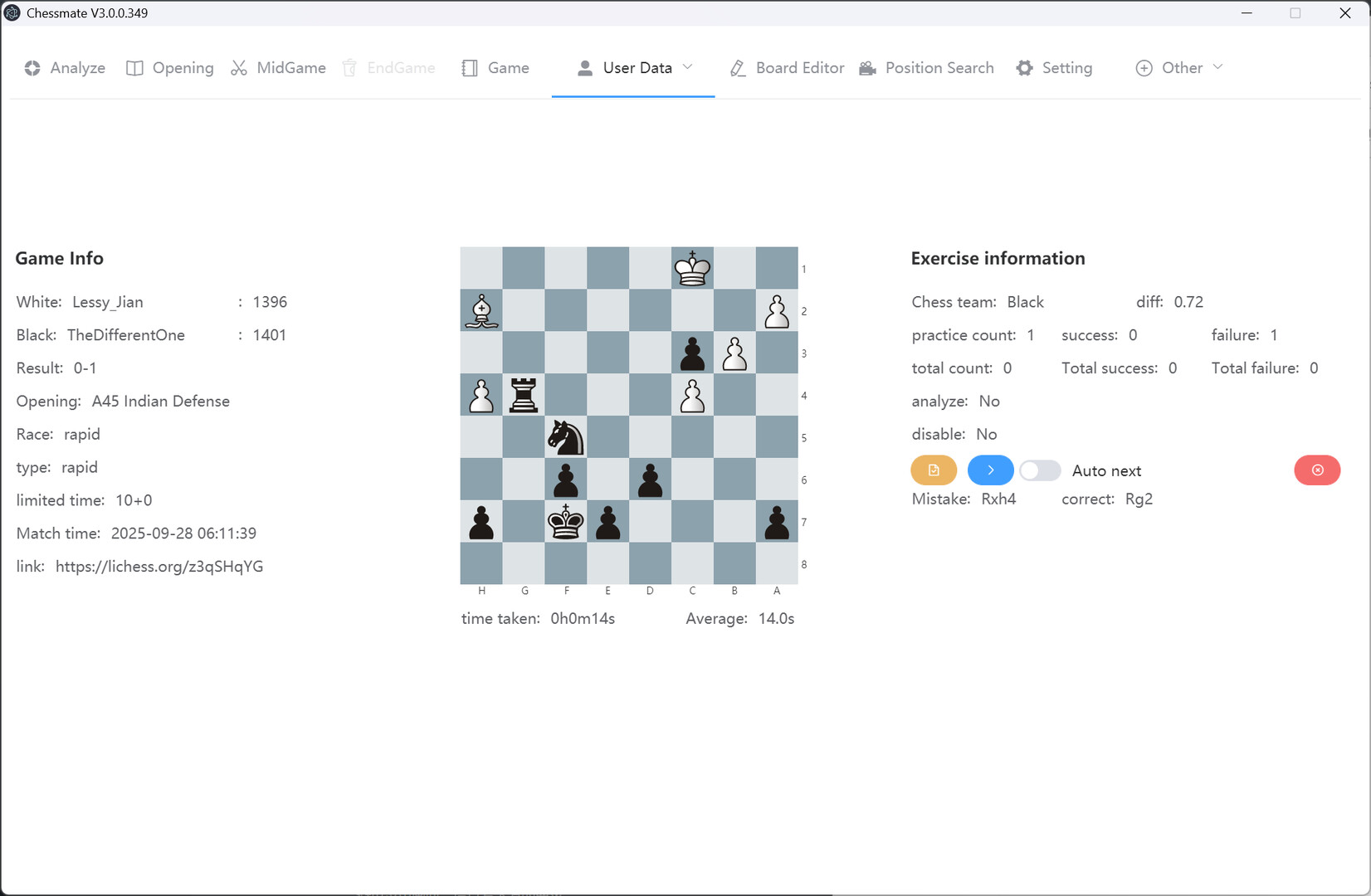Open the Opening book icon
The height and width of the screenshot is (896, 1371).
(x=134, y=68)
